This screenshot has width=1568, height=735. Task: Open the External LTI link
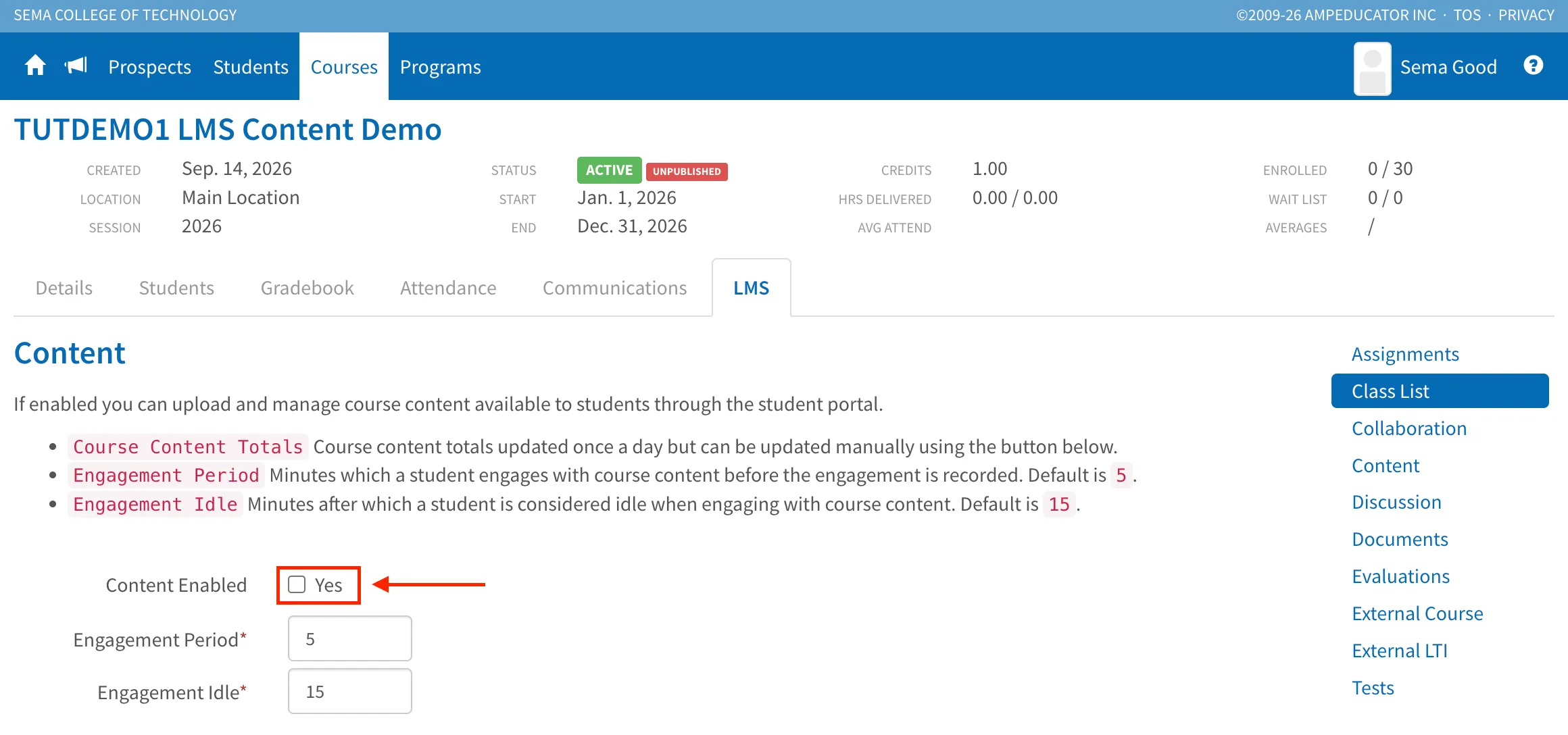(1400, 651)
